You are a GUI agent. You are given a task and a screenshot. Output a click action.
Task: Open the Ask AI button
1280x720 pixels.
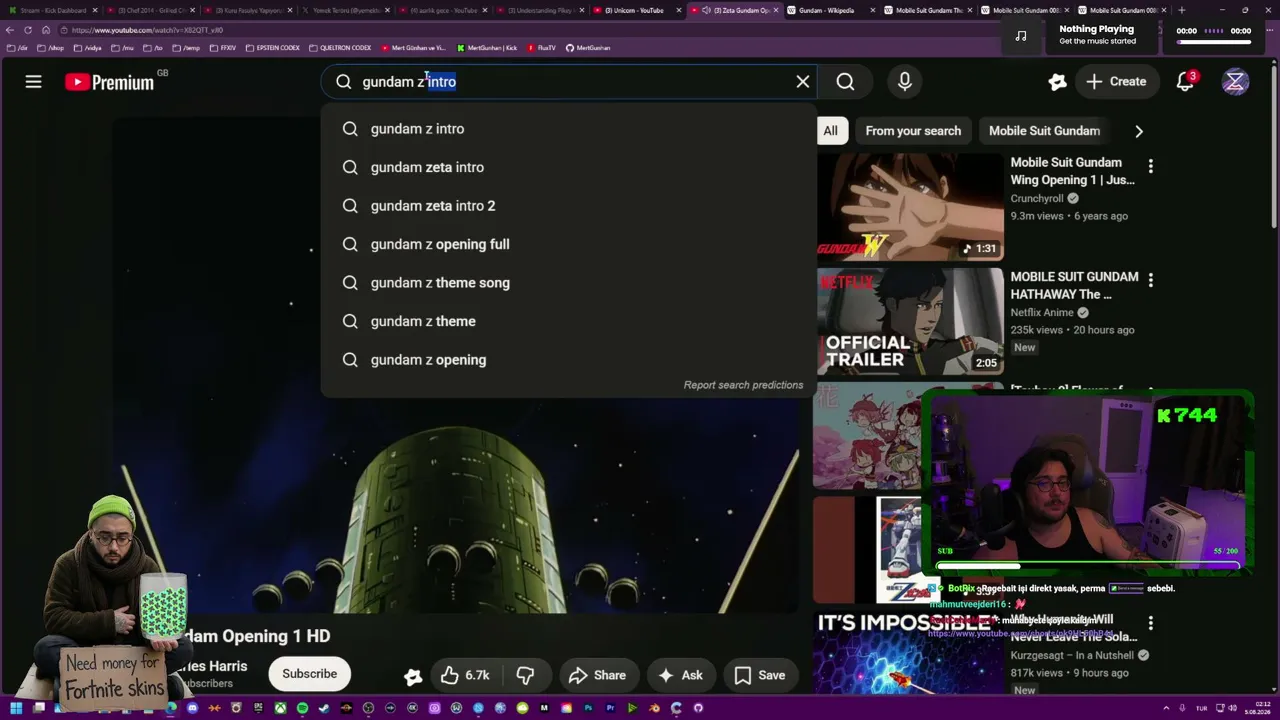tap(680, 675)
